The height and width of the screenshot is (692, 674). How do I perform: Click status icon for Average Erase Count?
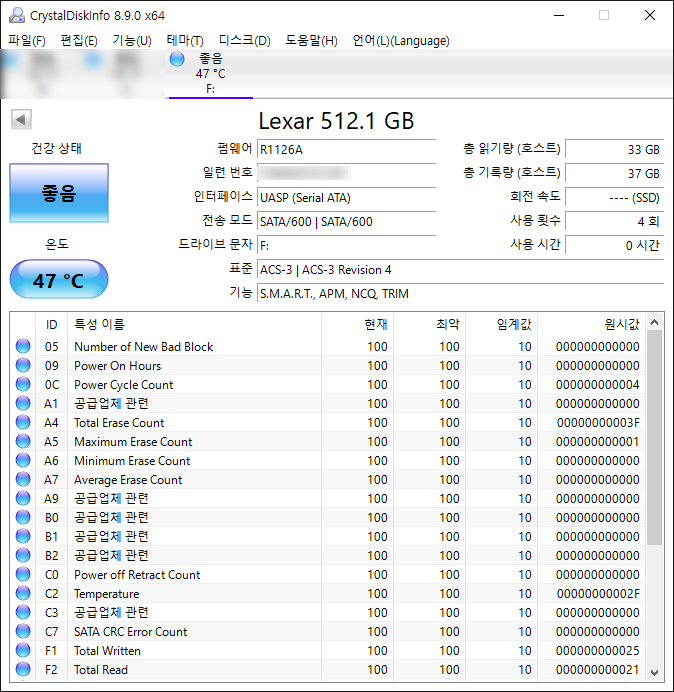point(23,479)
